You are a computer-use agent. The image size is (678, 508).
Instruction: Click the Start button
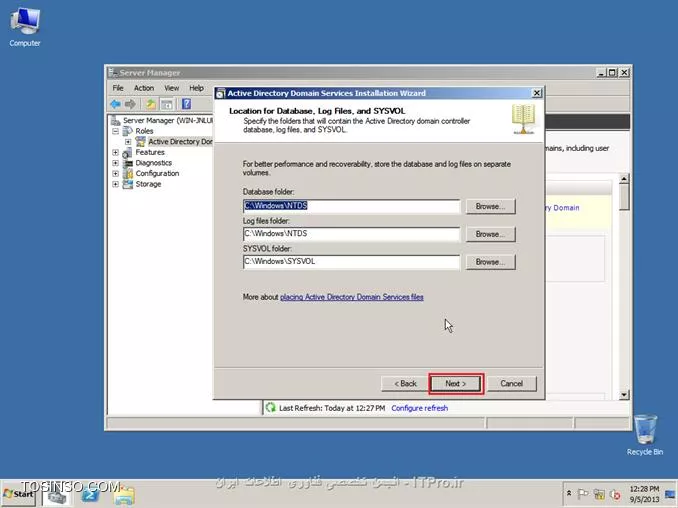point(18,494)
